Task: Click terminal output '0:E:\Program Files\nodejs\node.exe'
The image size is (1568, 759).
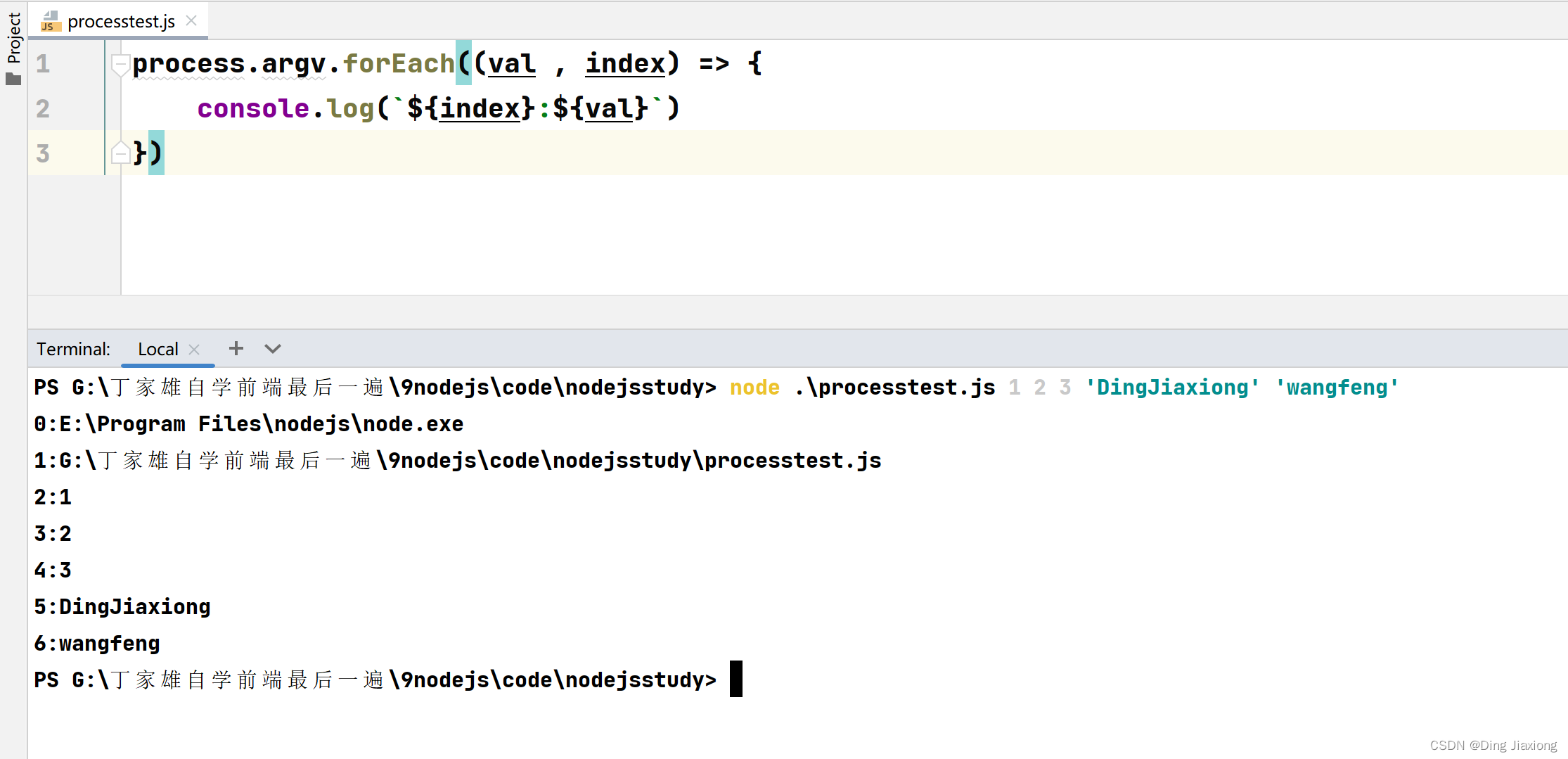Action: pyautogui.click(x=249, y=424)
